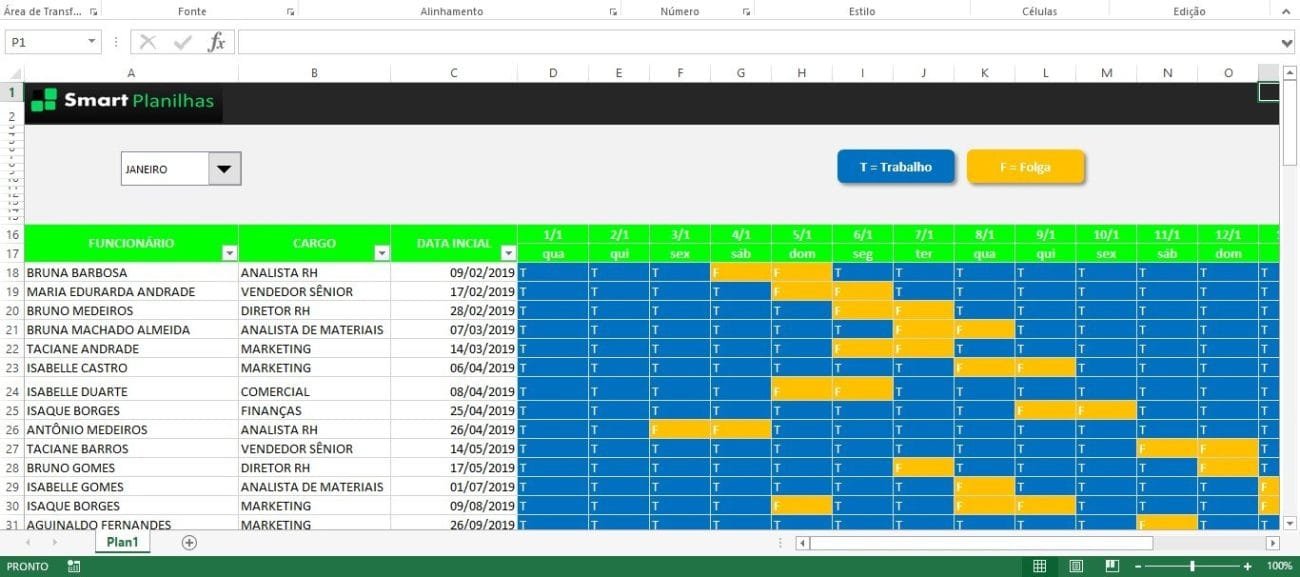The image size is (1300, 577).
Task: Open the Área de Transferência dialog launcher
Action: tap(94, 12)
